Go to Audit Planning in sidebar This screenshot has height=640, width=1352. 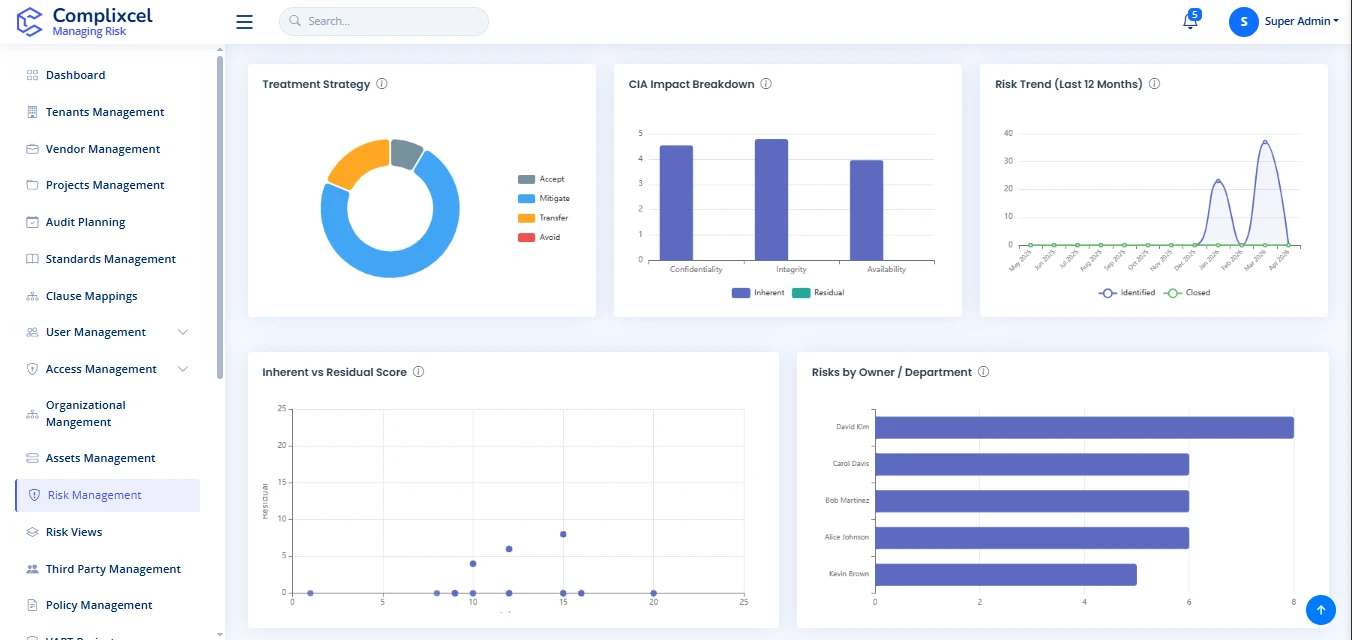pyautogui.click(x=85, y=222)
